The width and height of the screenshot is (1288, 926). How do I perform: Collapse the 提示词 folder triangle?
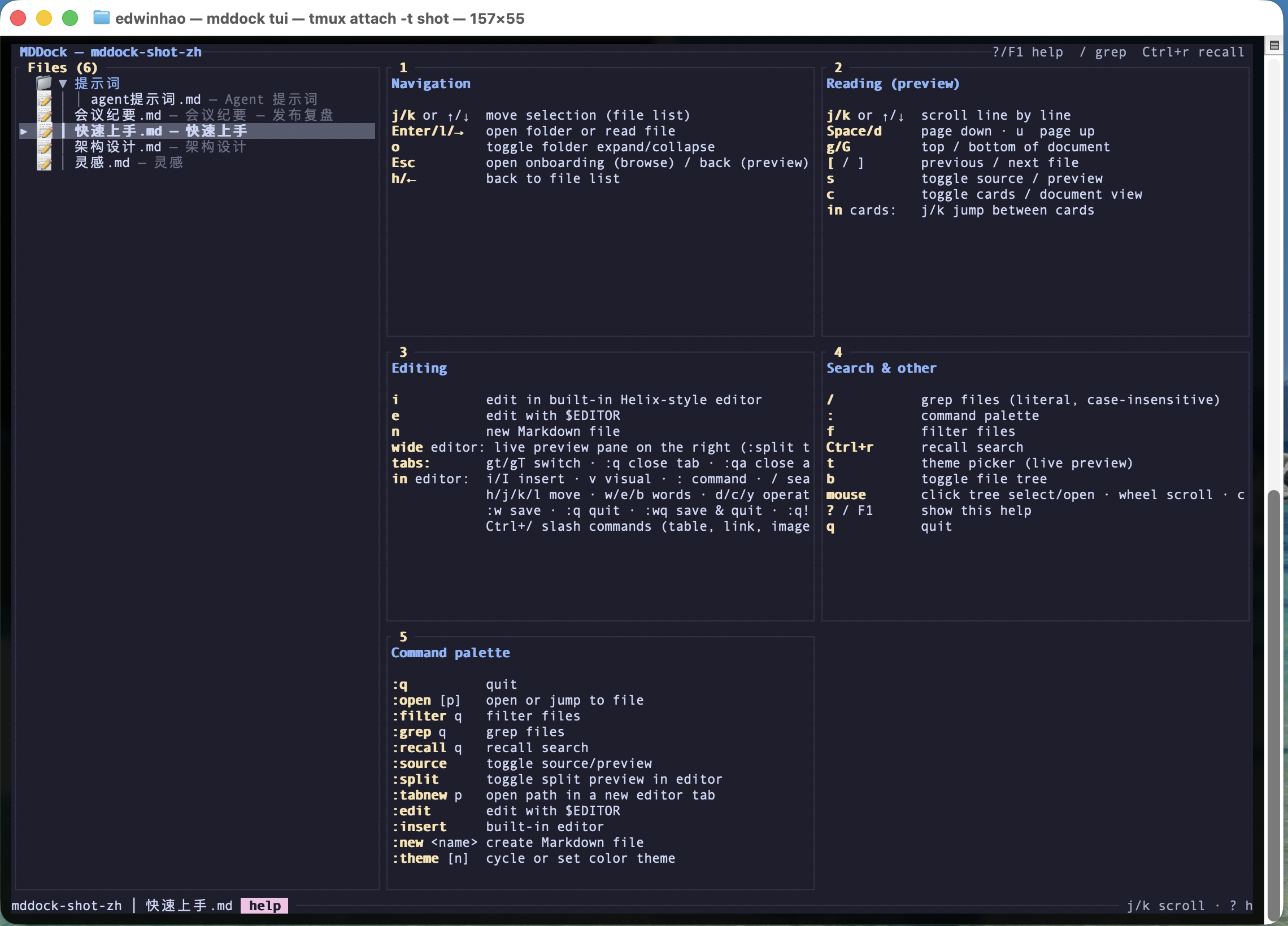coord(63,84)
